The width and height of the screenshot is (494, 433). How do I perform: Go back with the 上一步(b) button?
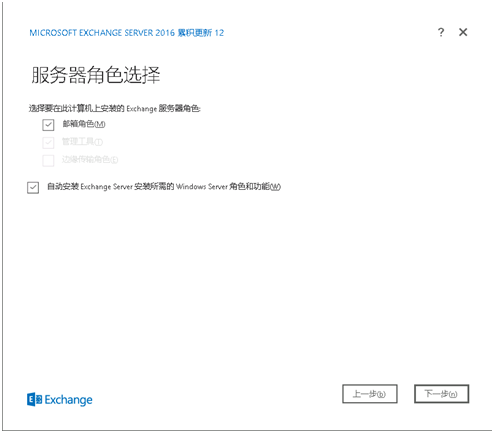[x=370, y=394]
